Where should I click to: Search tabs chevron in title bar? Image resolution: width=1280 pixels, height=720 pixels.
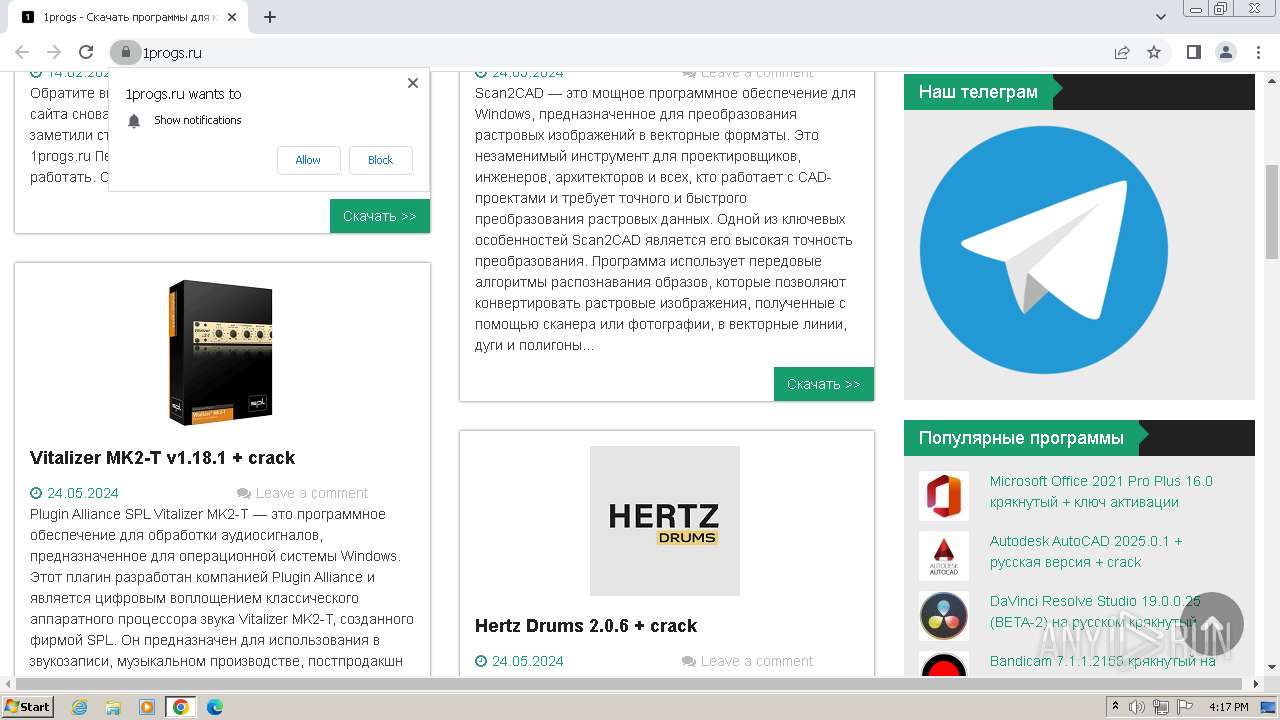pos(1161,17)
